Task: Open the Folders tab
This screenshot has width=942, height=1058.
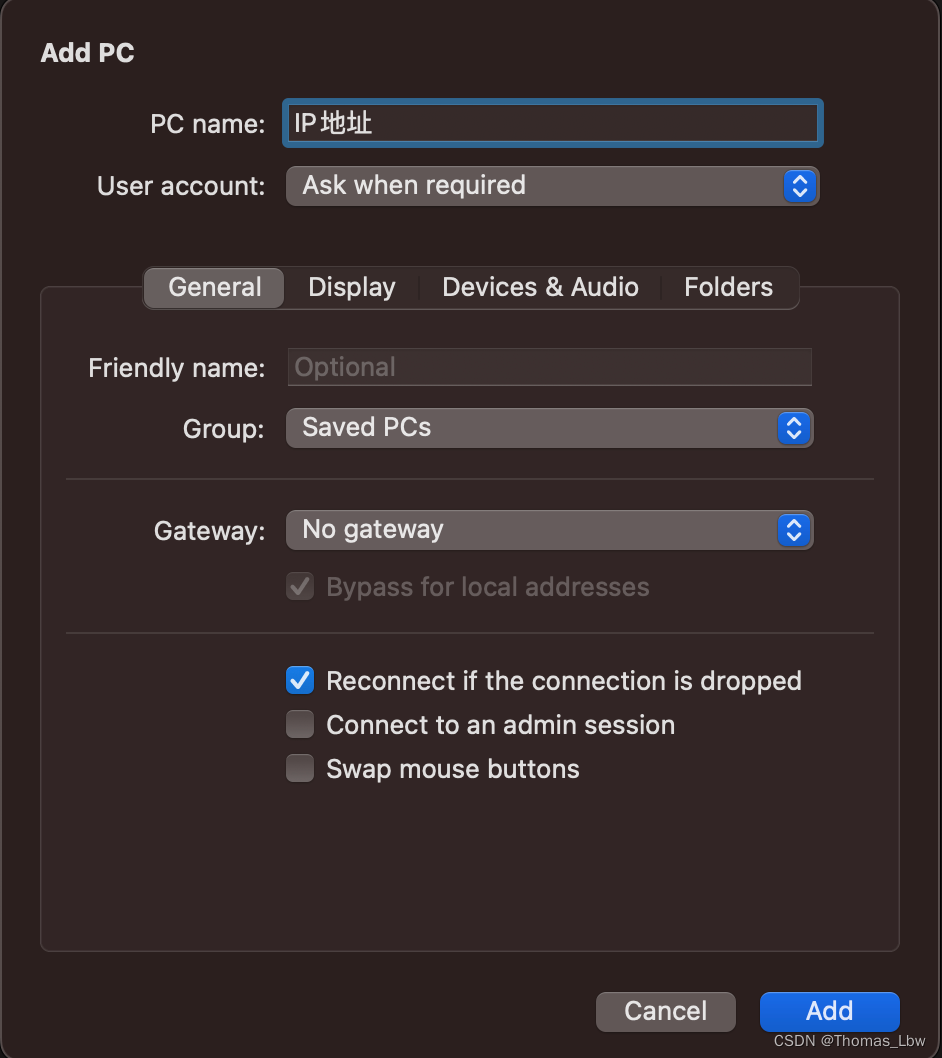Action: [728, 288]
